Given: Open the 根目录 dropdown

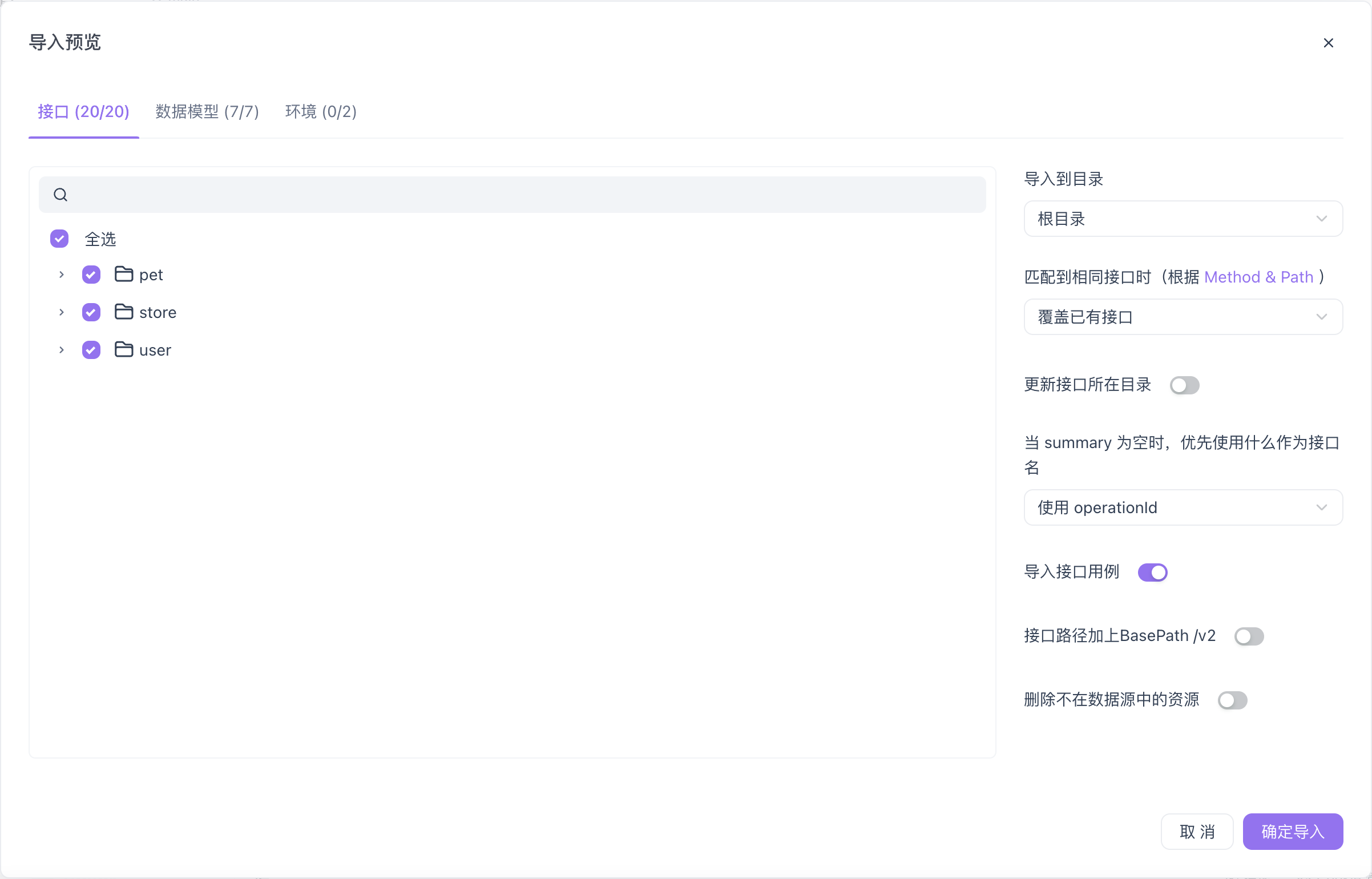Looking at the screenshot, I should [x=1183, y=219].
